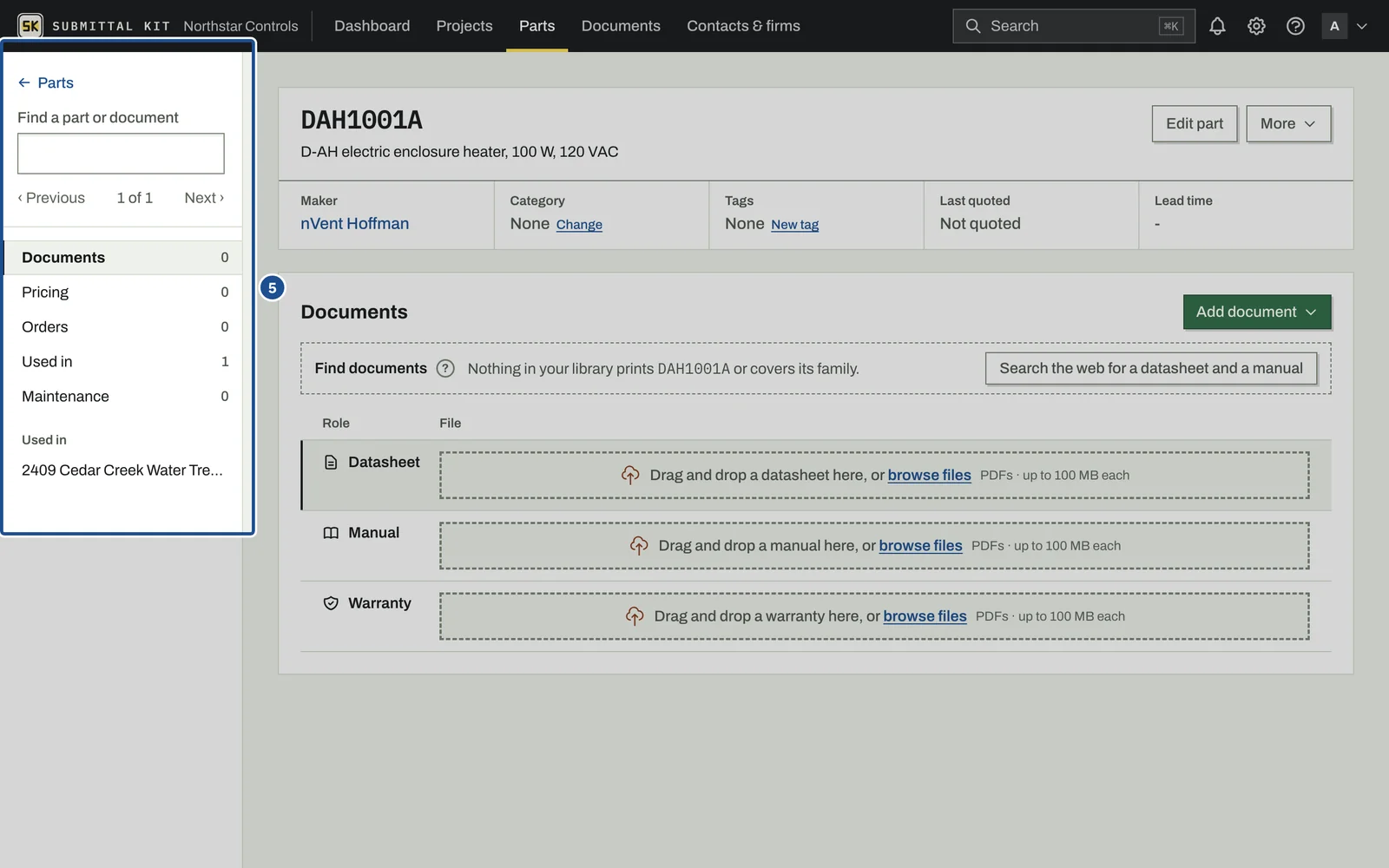Select Used in sidebar item
The image size is (1389, 868).
[x=123, y=361]
